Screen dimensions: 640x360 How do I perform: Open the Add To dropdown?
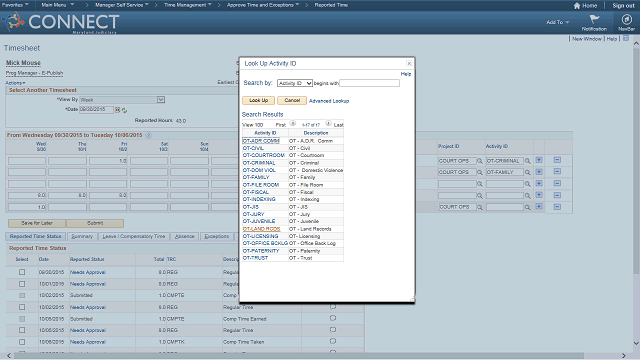pos(558,22)
